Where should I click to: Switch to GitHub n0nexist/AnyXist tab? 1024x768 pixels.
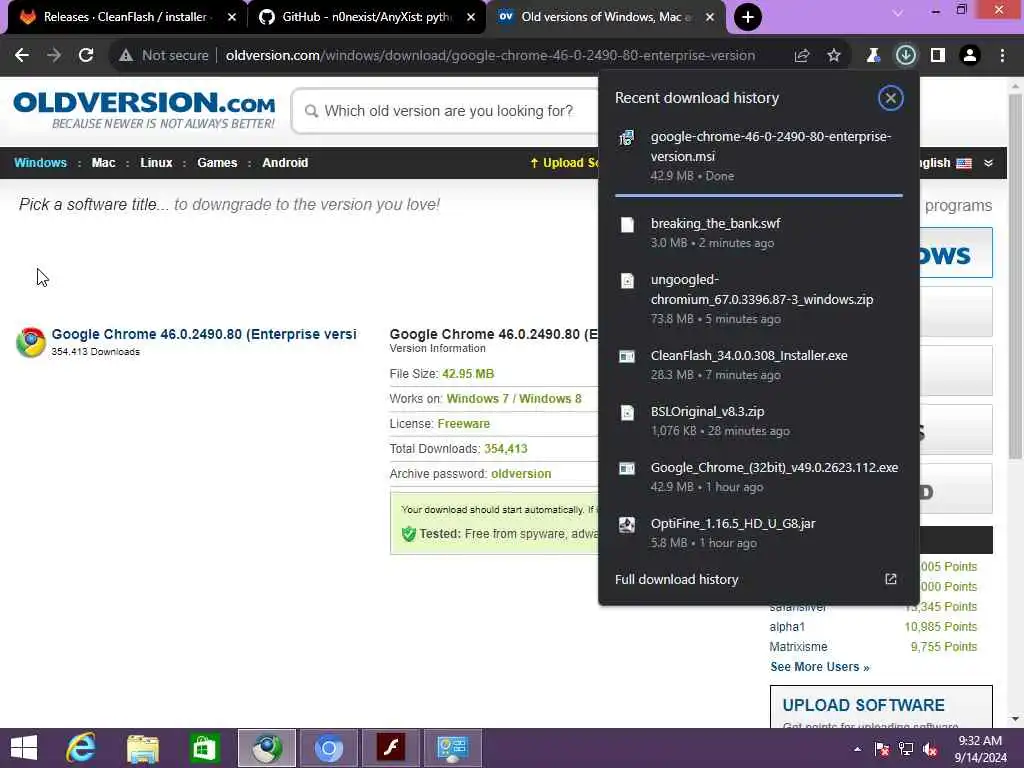pyautogui.click(x=366, y=17)
